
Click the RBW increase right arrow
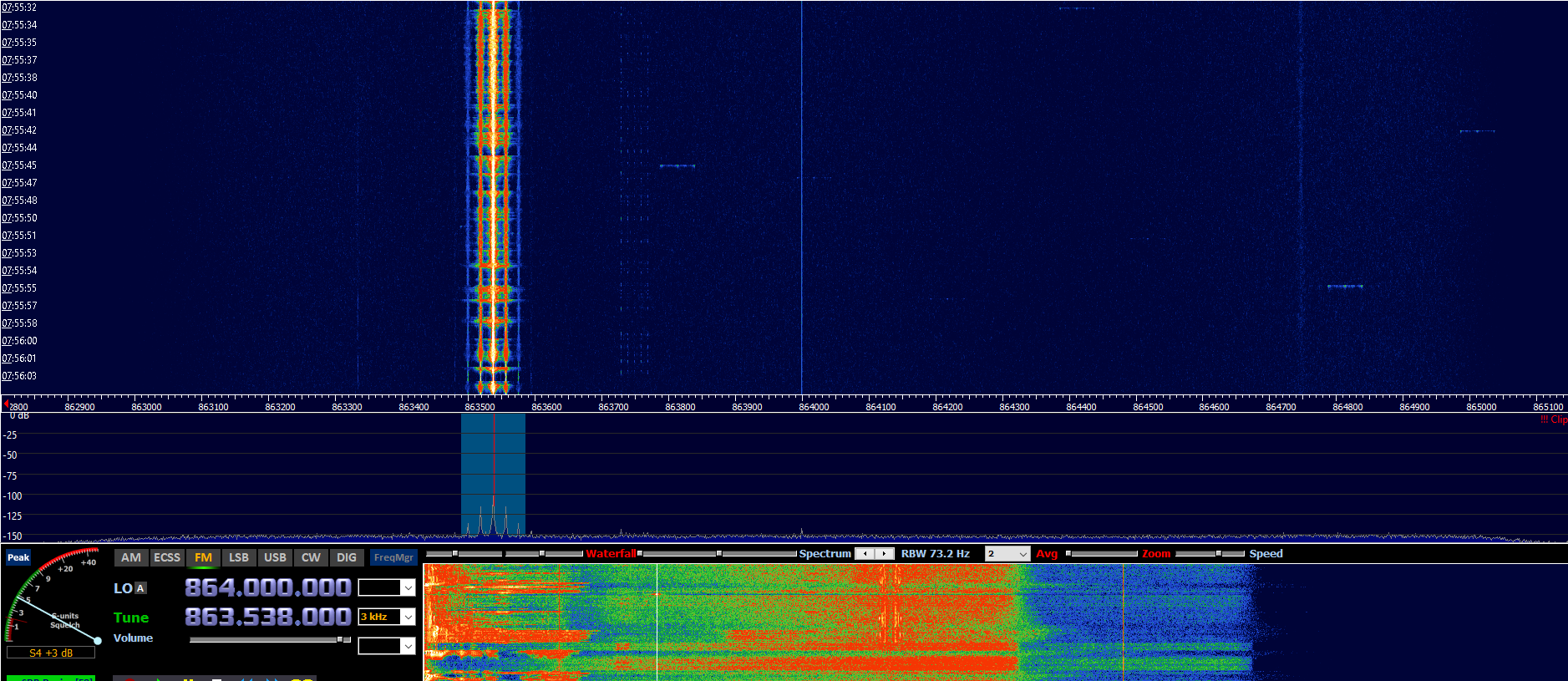pyautogui.click(x=884, y=554)
